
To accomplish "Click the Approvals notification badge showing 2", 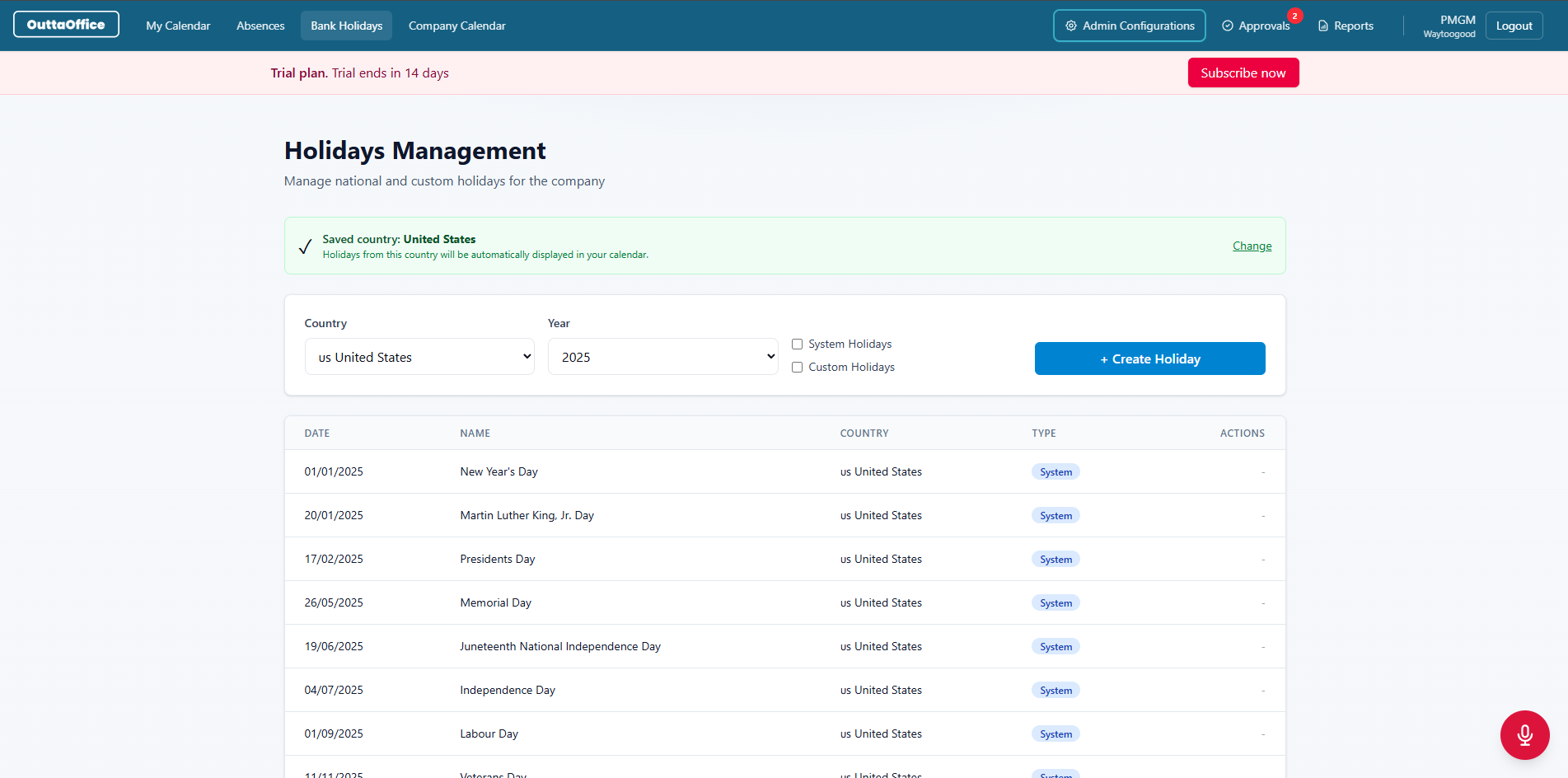I will tap(1295, 16).
